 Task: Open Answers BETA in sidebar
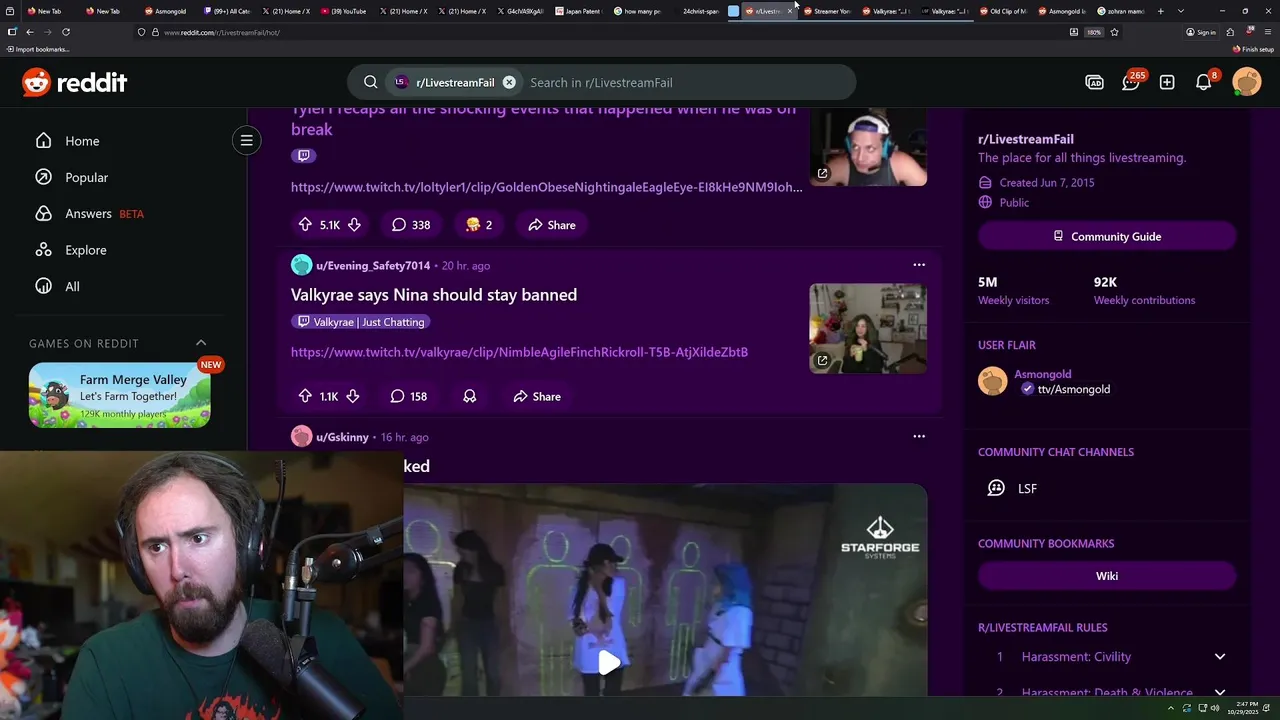(x=90, y=213)
